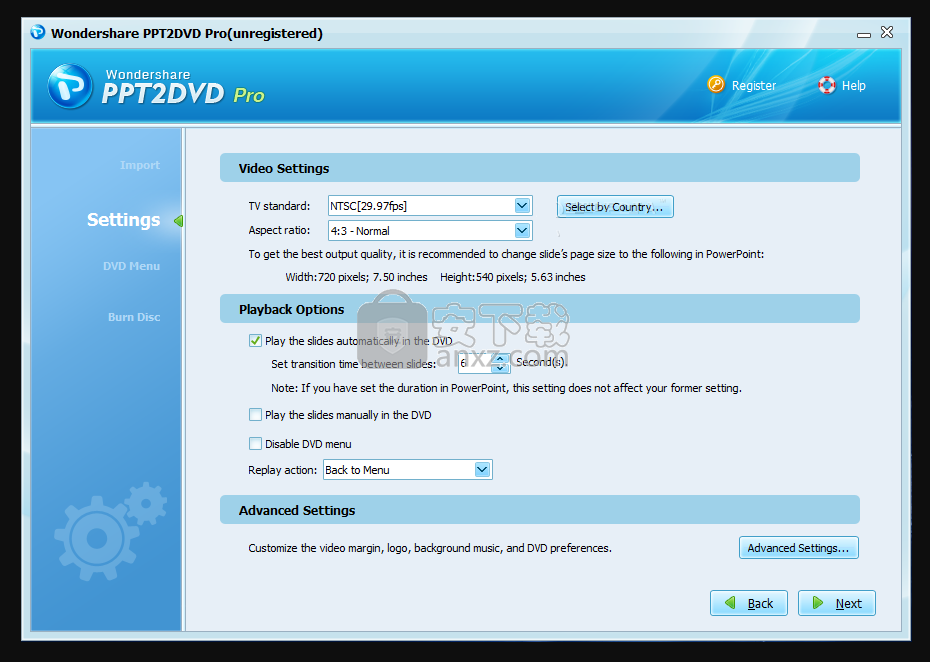Viewport: 930px width, 662px height.
Task: Check the Disable DVD menu box
Action: pyautogui.click(x=255, y=444)
